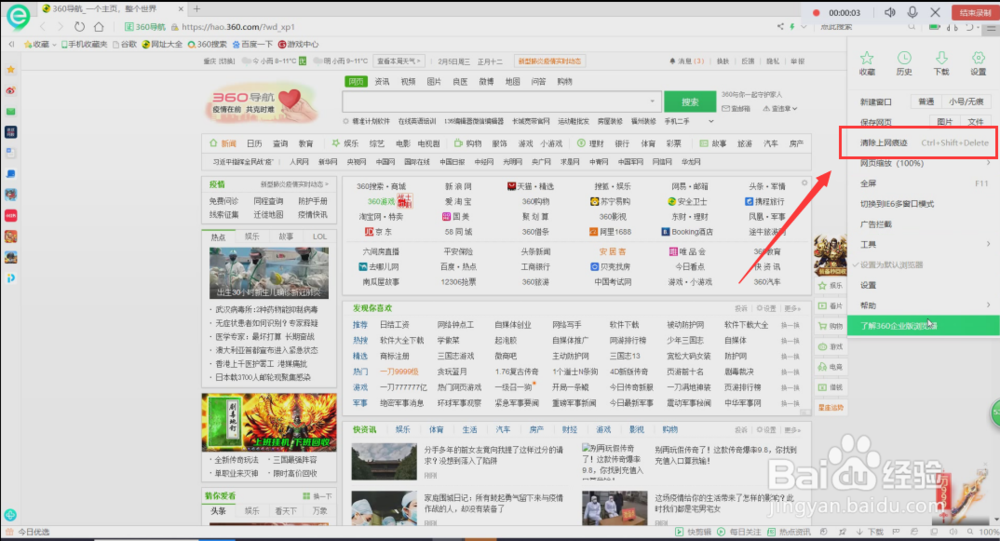Image resolution: width=1000 pixels, height=541 pixels.
Task: Open 设置 text item in menu list
Action: pos(868,285)
